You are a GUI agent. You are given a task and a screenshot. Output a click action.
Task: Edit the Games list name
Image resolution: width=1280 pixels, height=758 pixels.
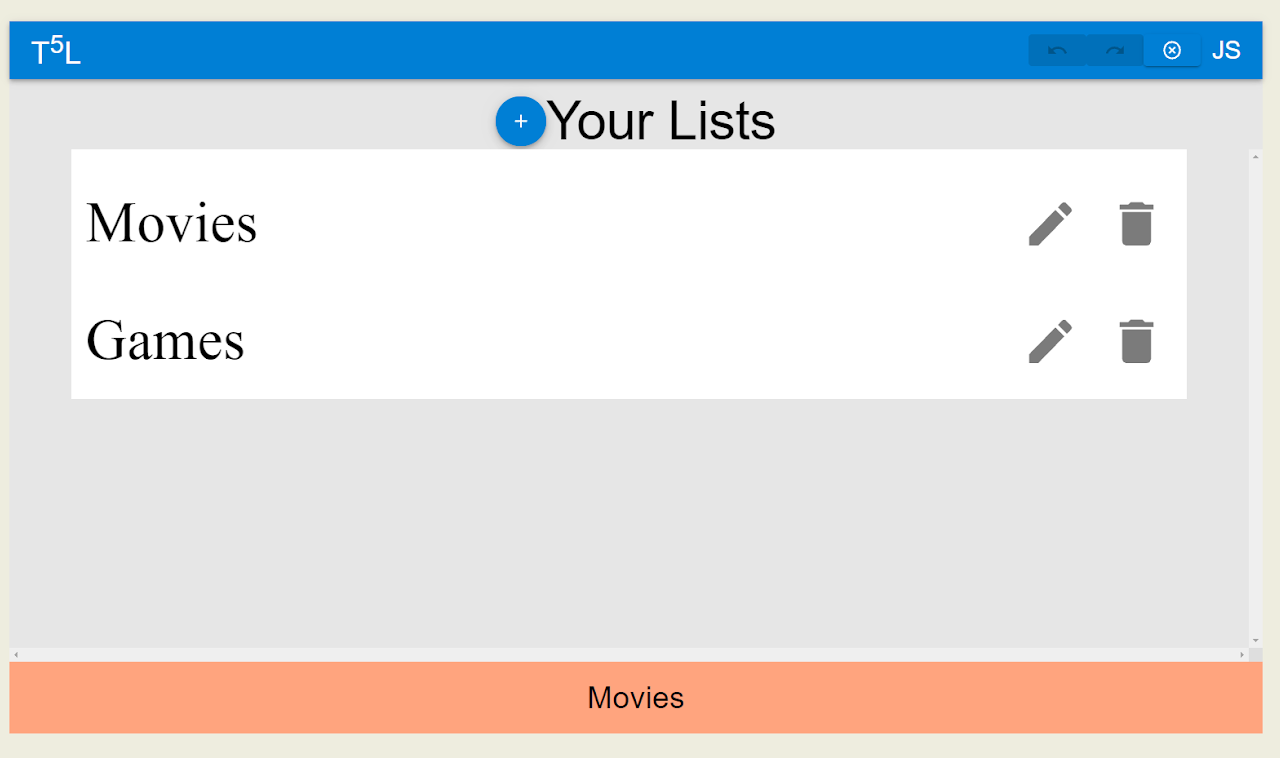(1050, 342)
